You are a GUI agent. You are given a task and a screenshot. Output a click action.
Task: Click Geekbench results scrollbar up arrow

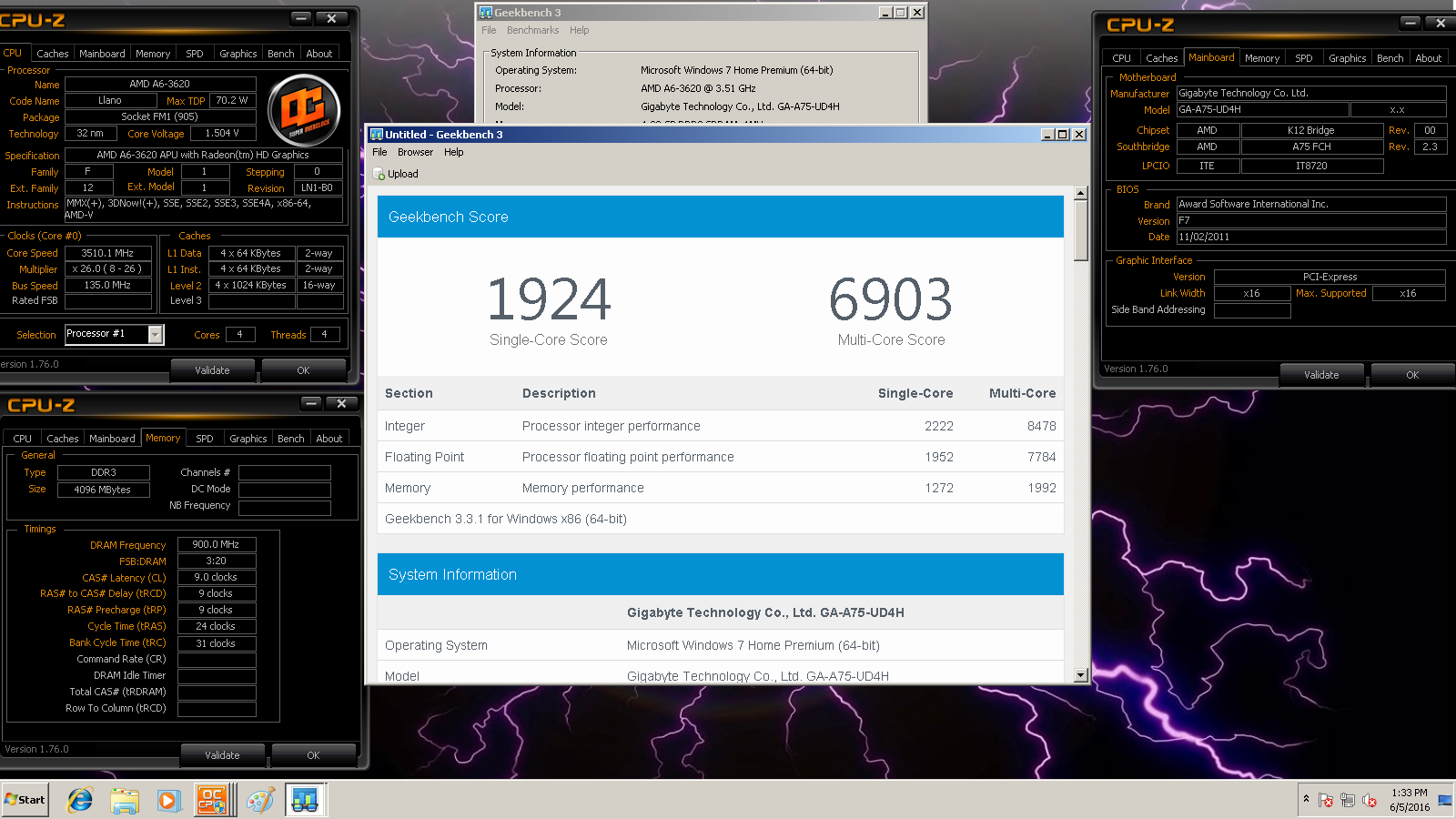tap(1081, 193)
